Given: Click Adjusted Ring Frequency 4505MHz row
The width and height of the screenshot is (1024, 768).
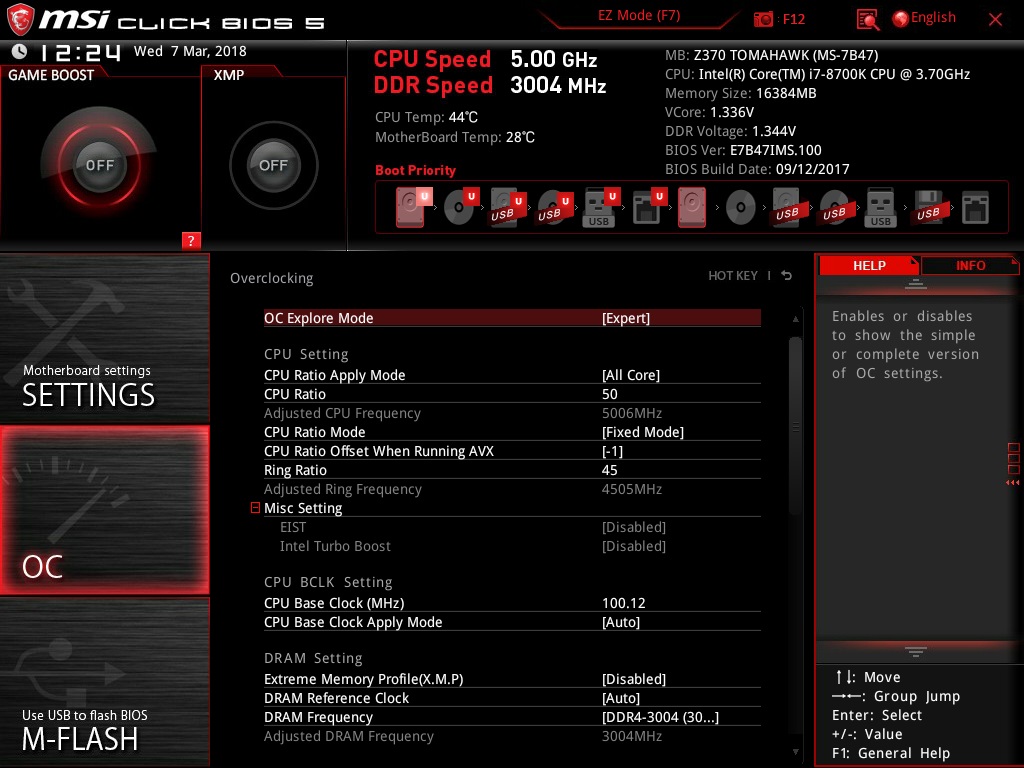Looking at the screenshot, I should [512, 488].
